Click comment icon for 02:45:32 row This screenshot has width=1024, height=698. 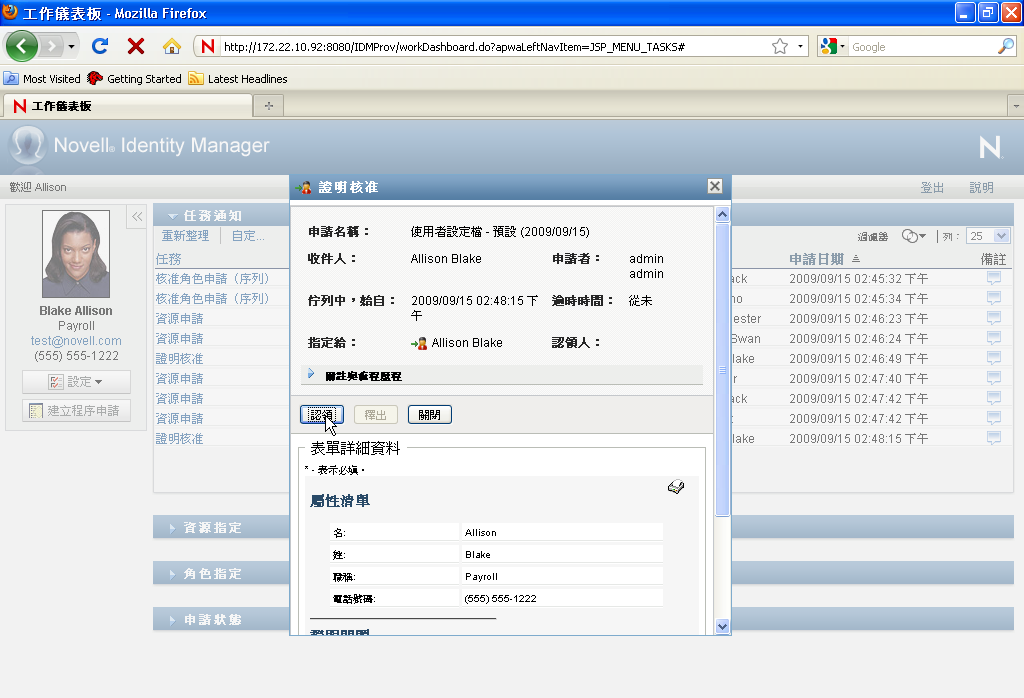coord(994,278)
